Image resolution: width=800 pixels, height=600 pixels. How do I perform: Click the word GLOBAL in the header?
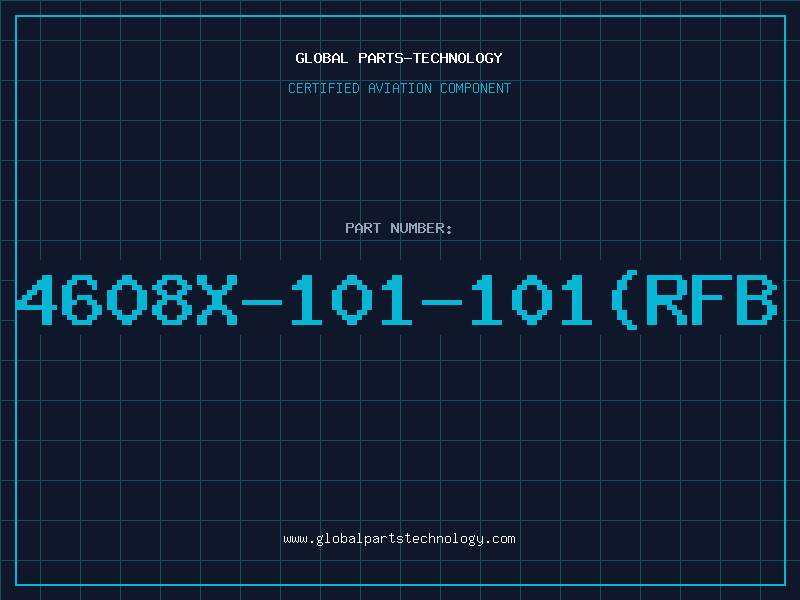[322, 58]
